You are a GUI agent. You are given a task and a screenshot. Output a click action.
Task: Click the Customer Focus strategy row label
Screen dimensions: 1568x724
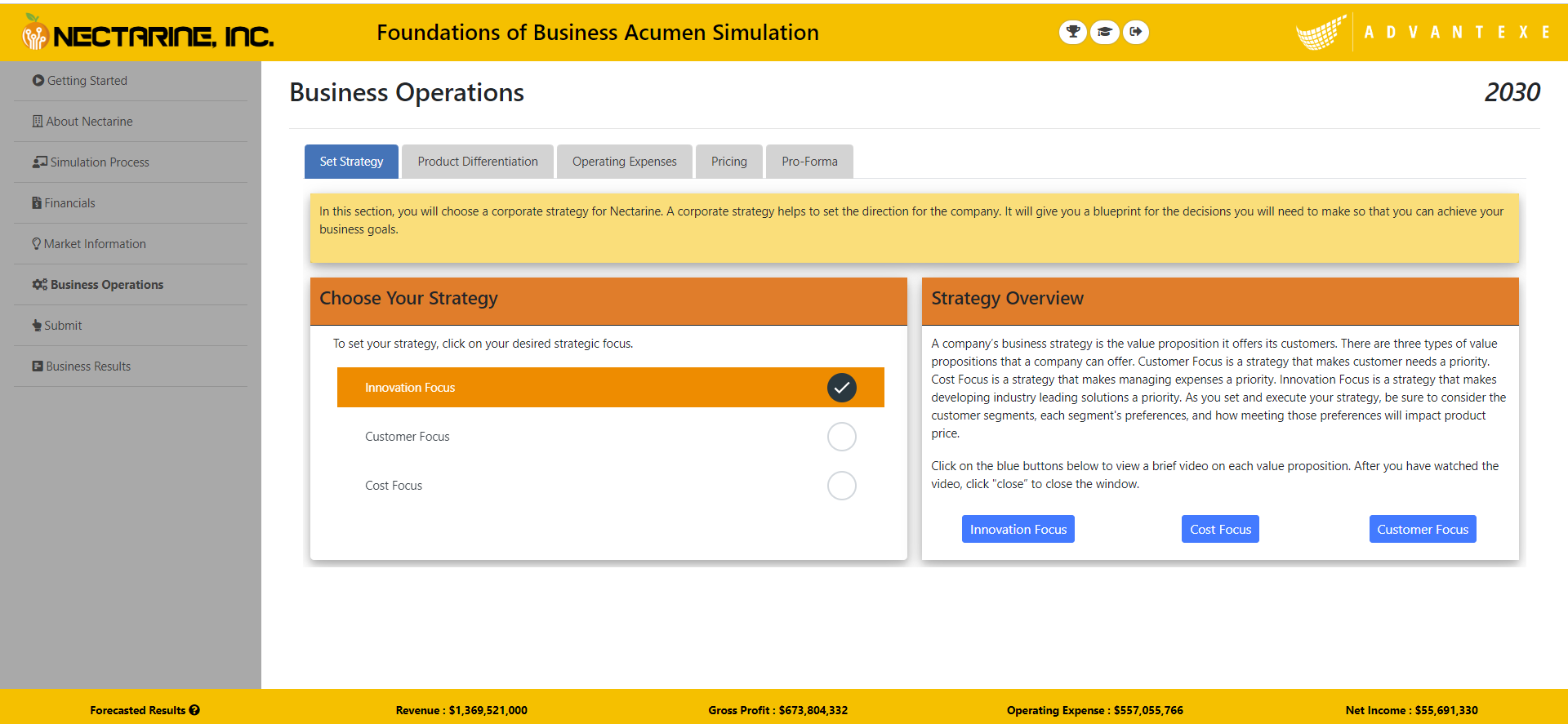tap(408, 437)
